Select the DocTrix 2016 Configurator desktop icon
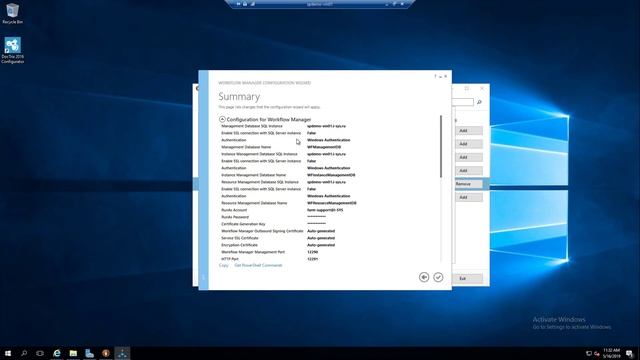This screenshot has height=360, width=640. click(12, 50)
